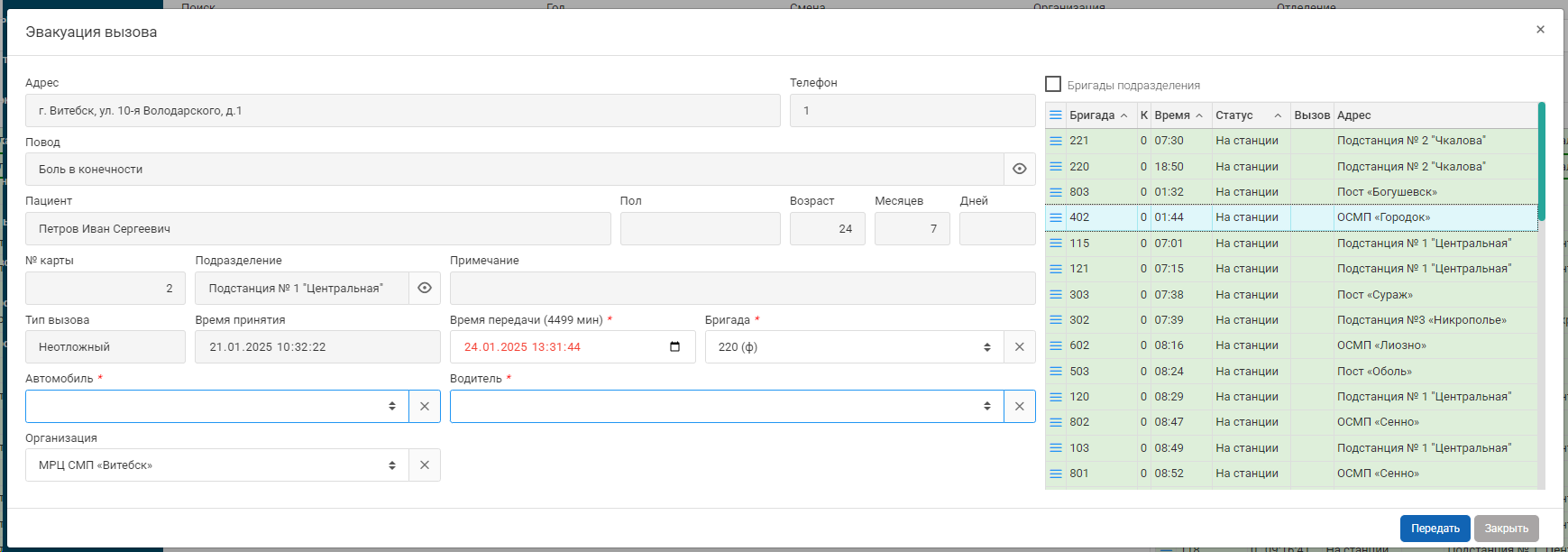Click the Телефон input field
This screenshot has height=552, width=1568.
(x=912, y=111)
